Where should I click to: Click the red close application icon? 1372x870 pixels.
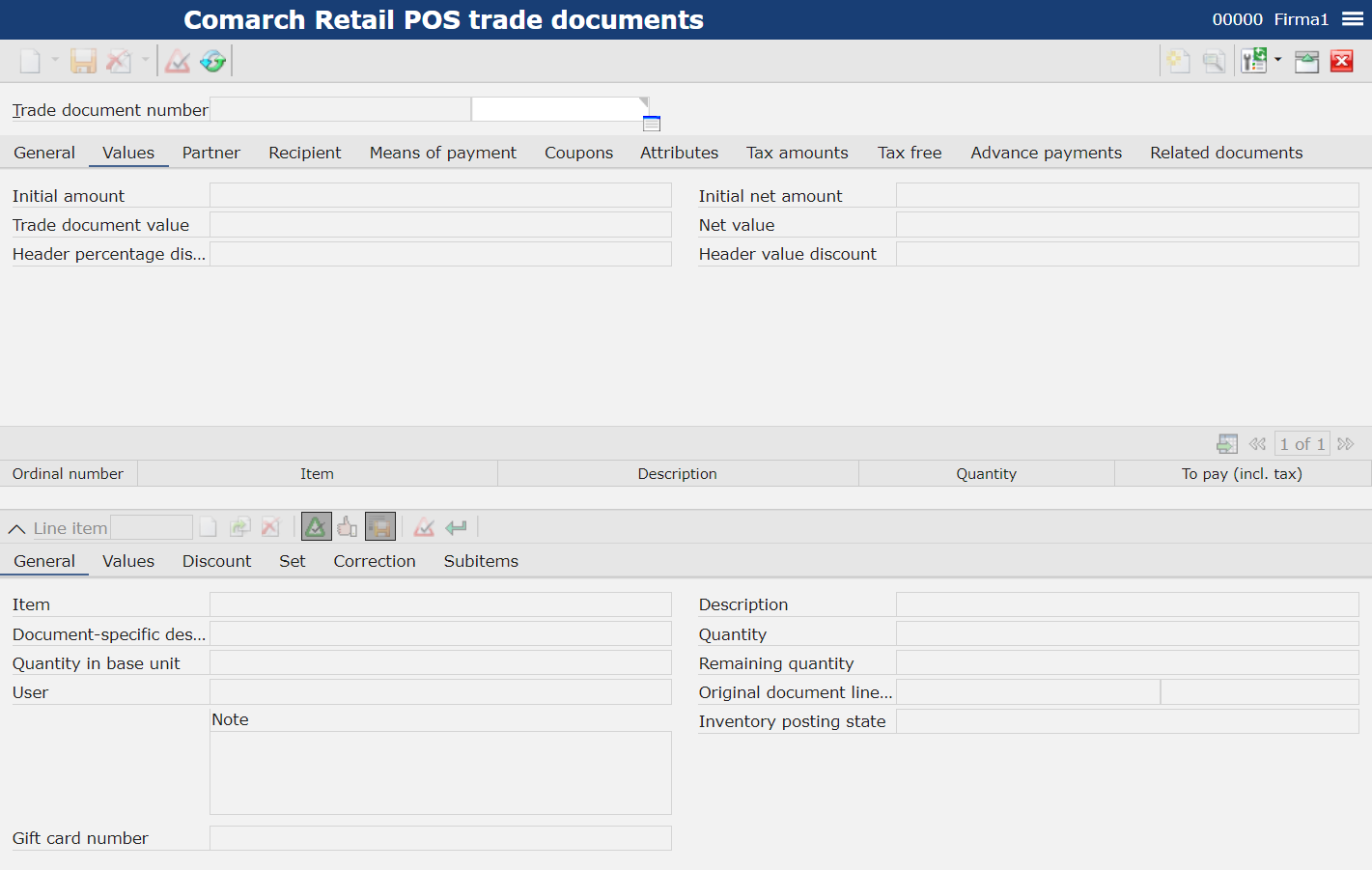(x=1342, y=62)
